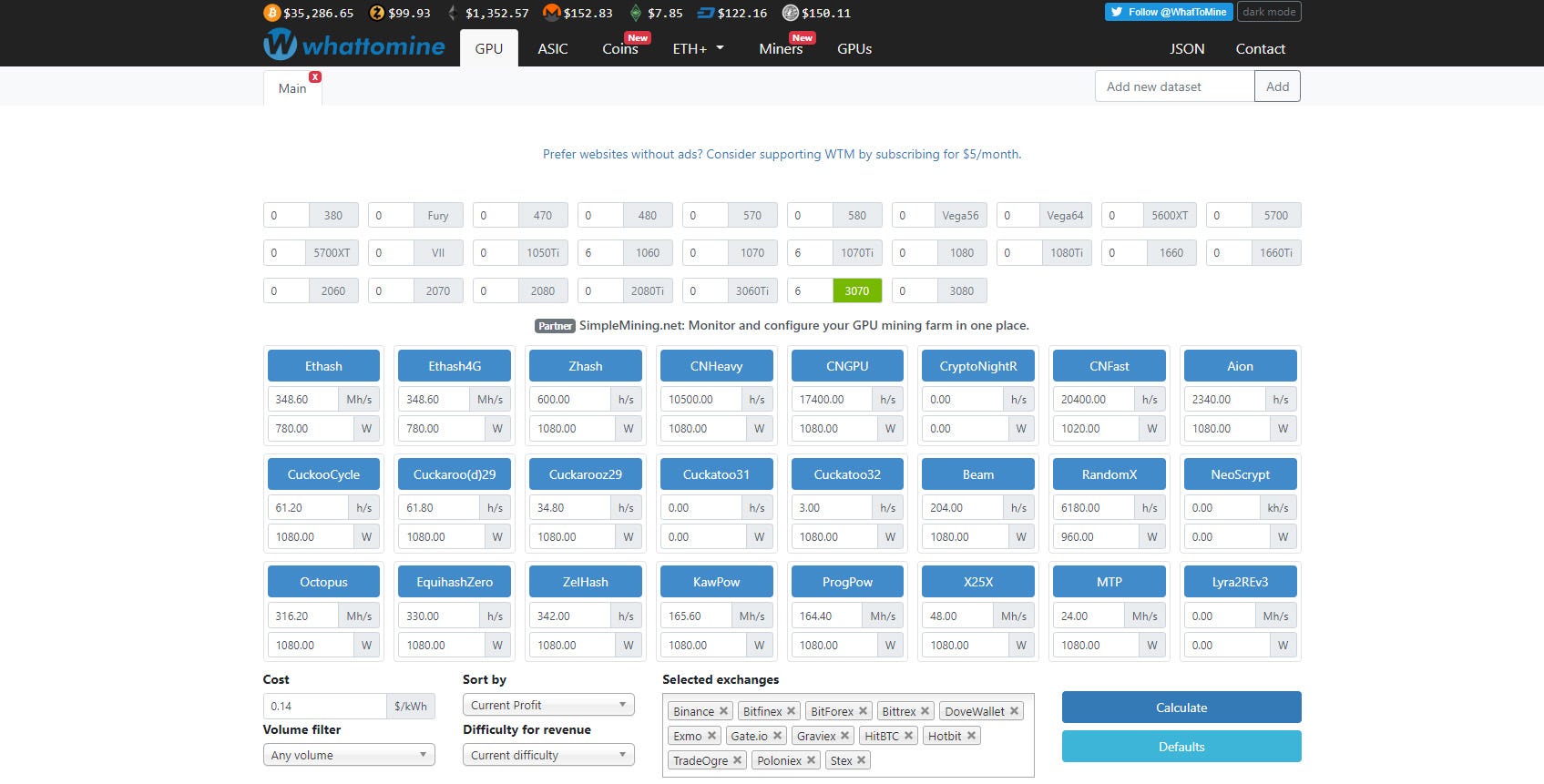Click the Litecoin coin icon
The height and width of the screenshot is (784, 1544).
click(x=790, y=13)
